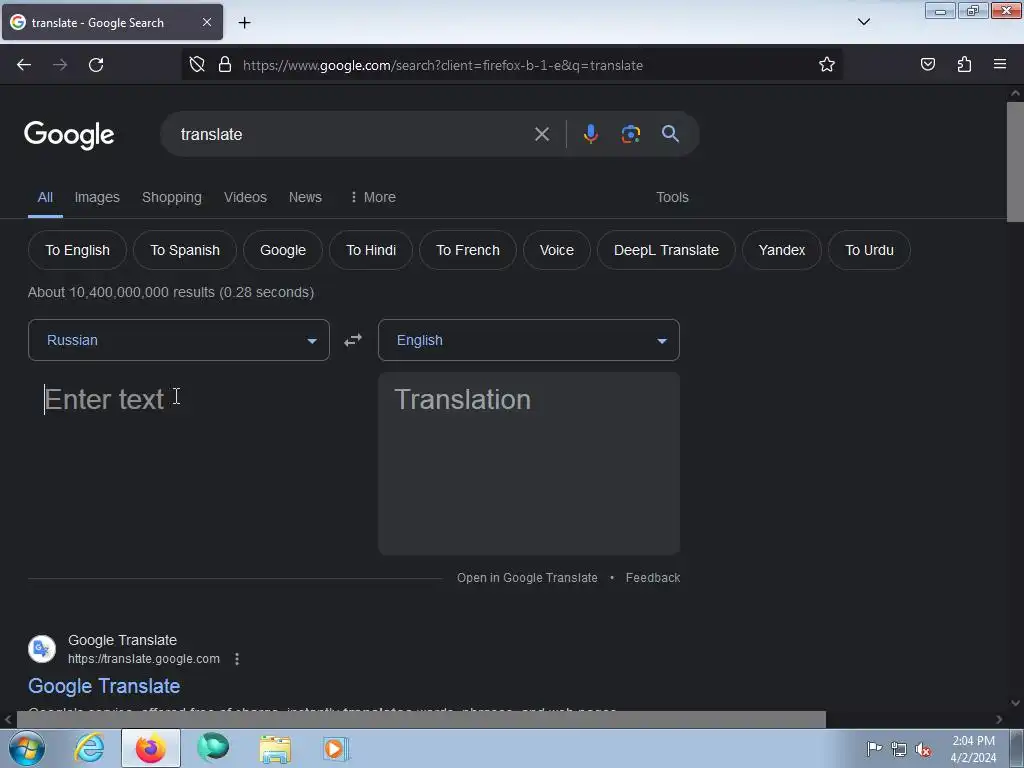Open muted volume tray icon
1024x768 pixels.
pyautogui.click(x=923, y=750)
